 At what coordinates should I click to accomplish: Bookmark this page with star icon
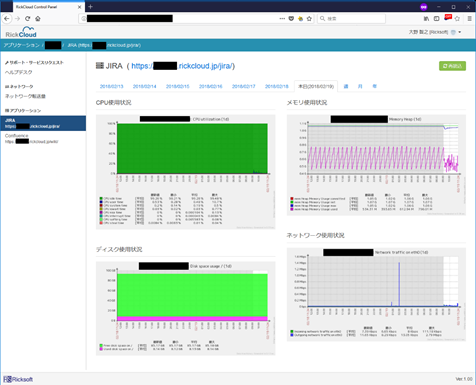click(309, 19)
